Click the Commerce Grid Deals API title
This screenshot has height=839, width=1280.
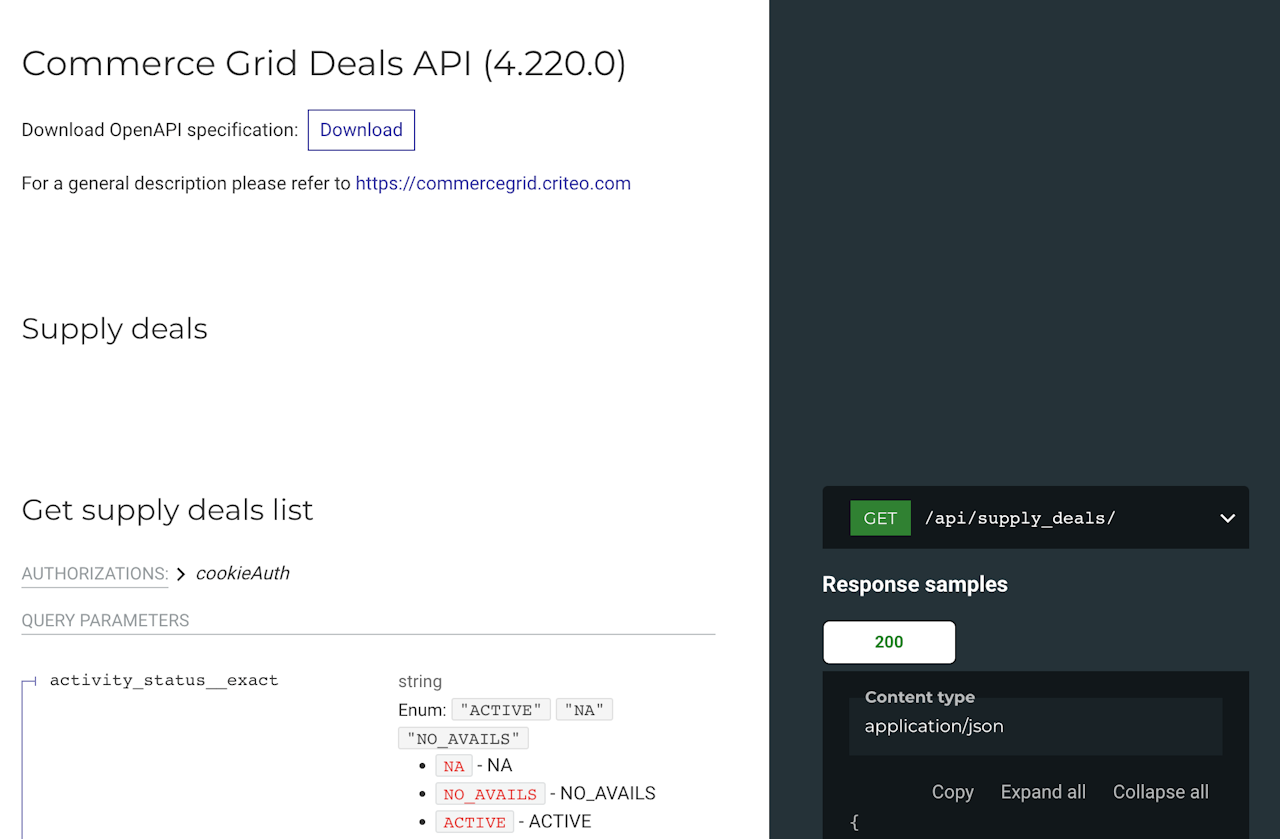[x=324, y=63]
